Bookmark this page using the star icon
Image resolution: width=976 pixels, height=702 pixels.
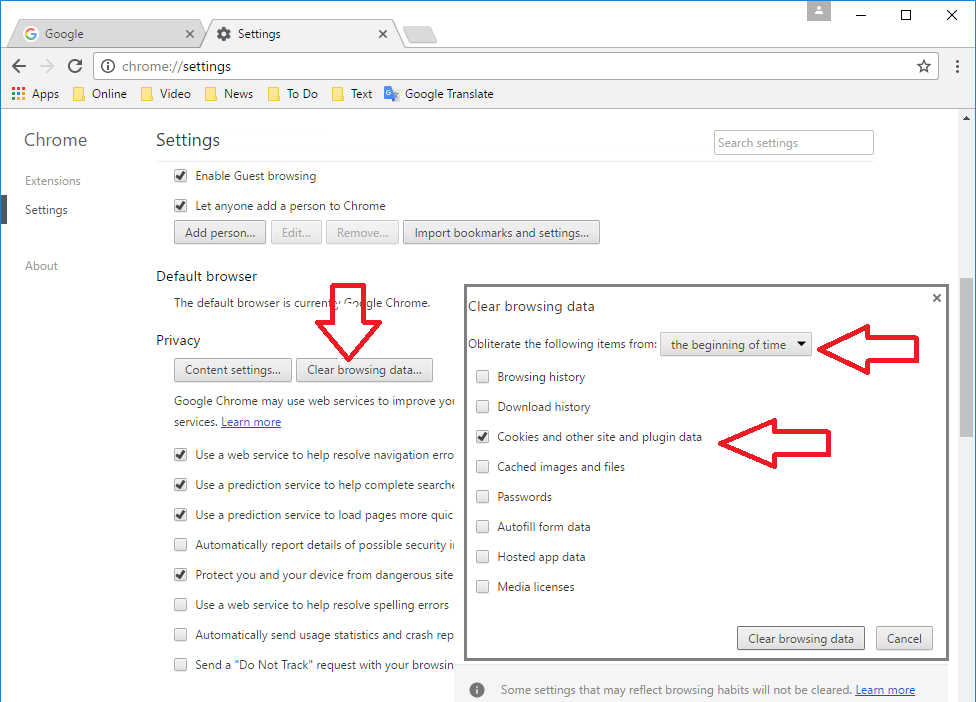click(923, 66)
